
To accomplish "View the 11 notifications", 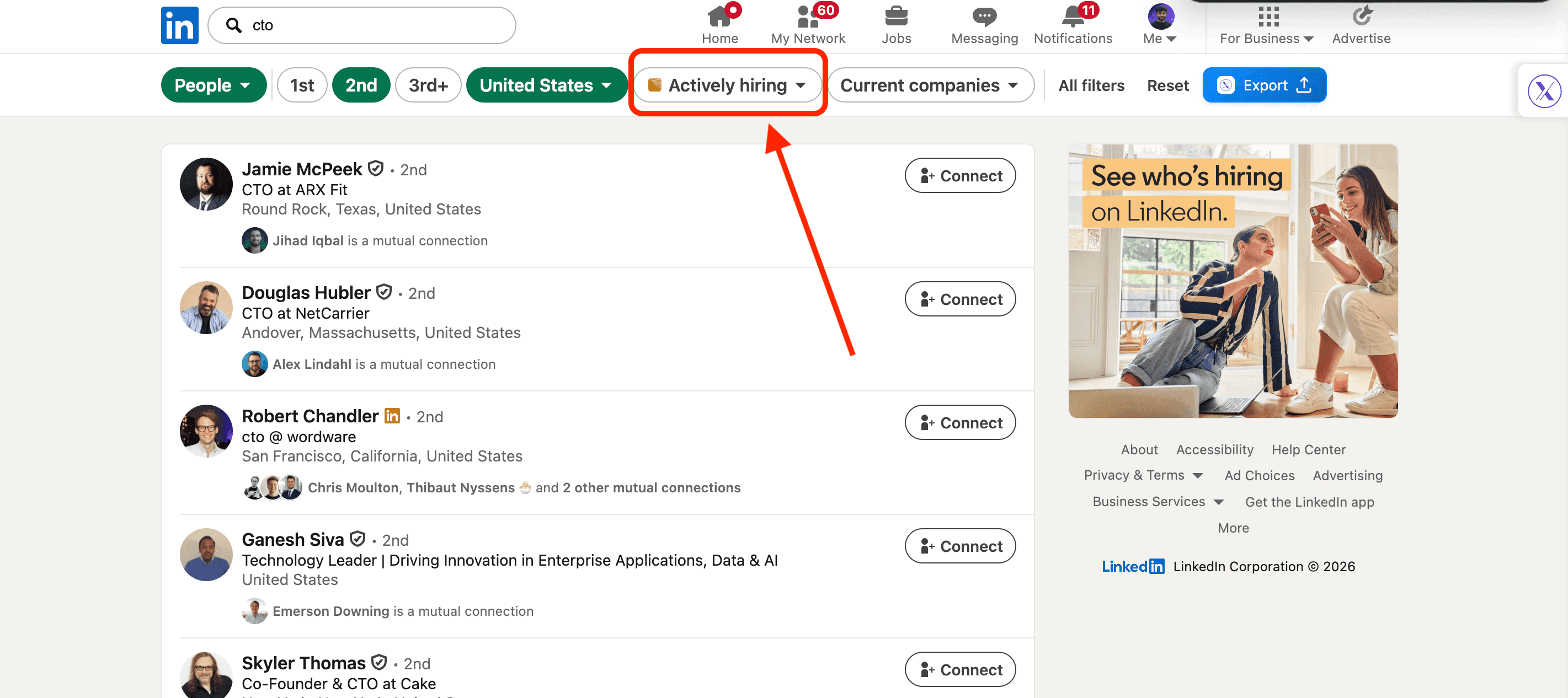I will coord(1073,24).
